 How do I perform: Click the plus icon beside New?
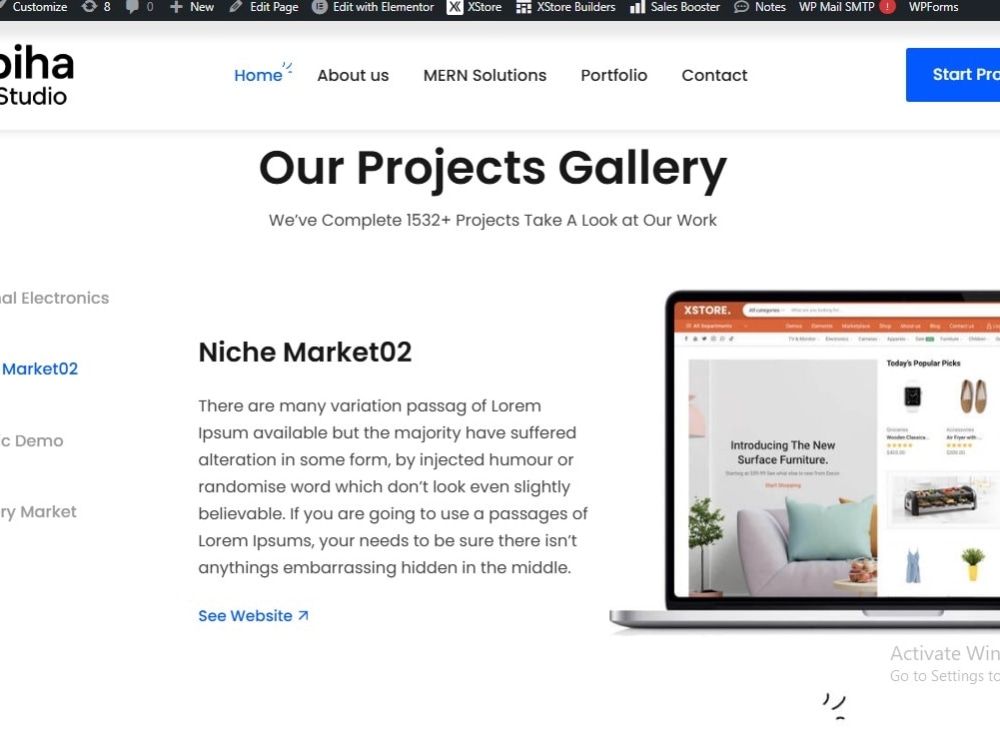click(x=176, y=7)
